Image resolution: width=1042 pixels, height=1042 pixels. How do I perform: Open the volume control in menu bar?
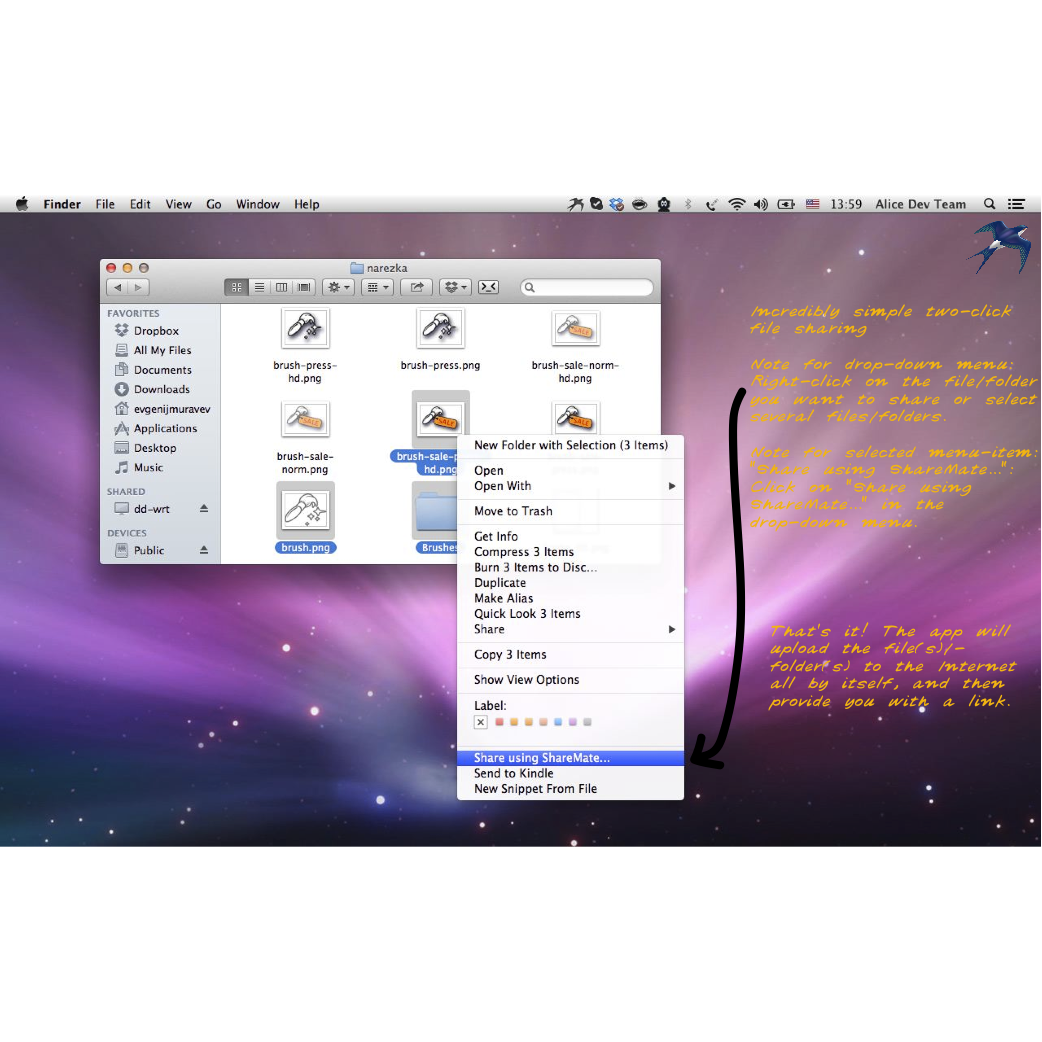[761, 204]
